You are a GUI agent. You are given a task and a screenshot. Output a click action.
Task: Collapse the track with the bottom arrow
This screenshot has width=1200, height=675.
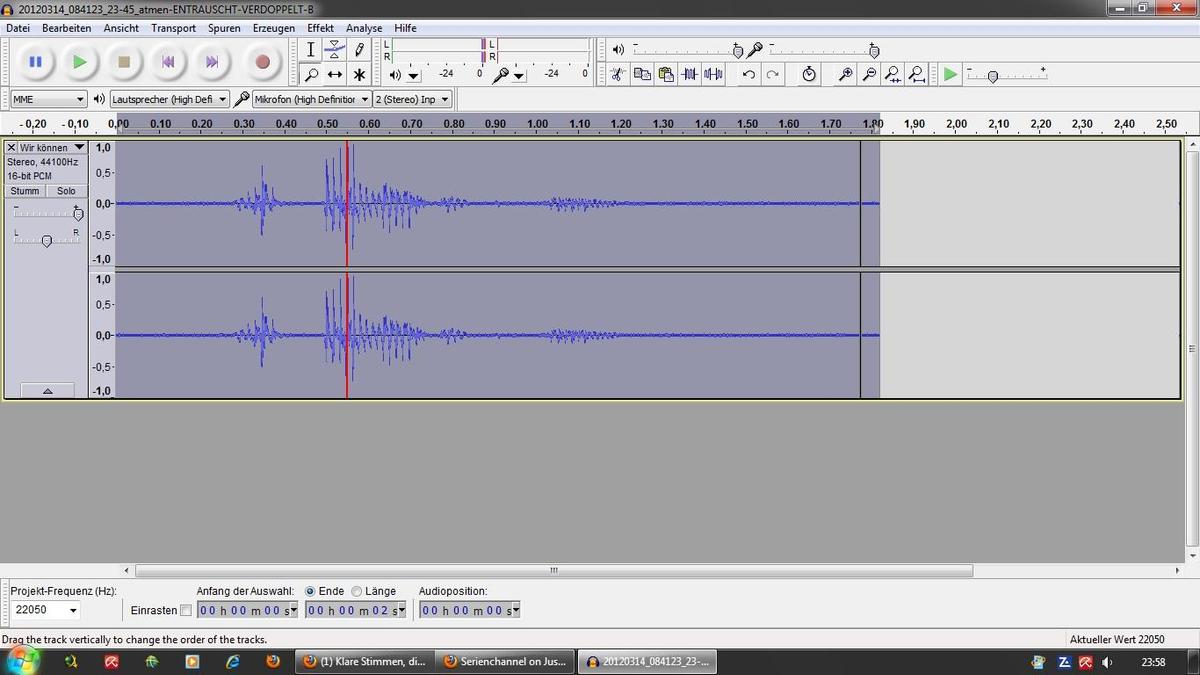47,391
